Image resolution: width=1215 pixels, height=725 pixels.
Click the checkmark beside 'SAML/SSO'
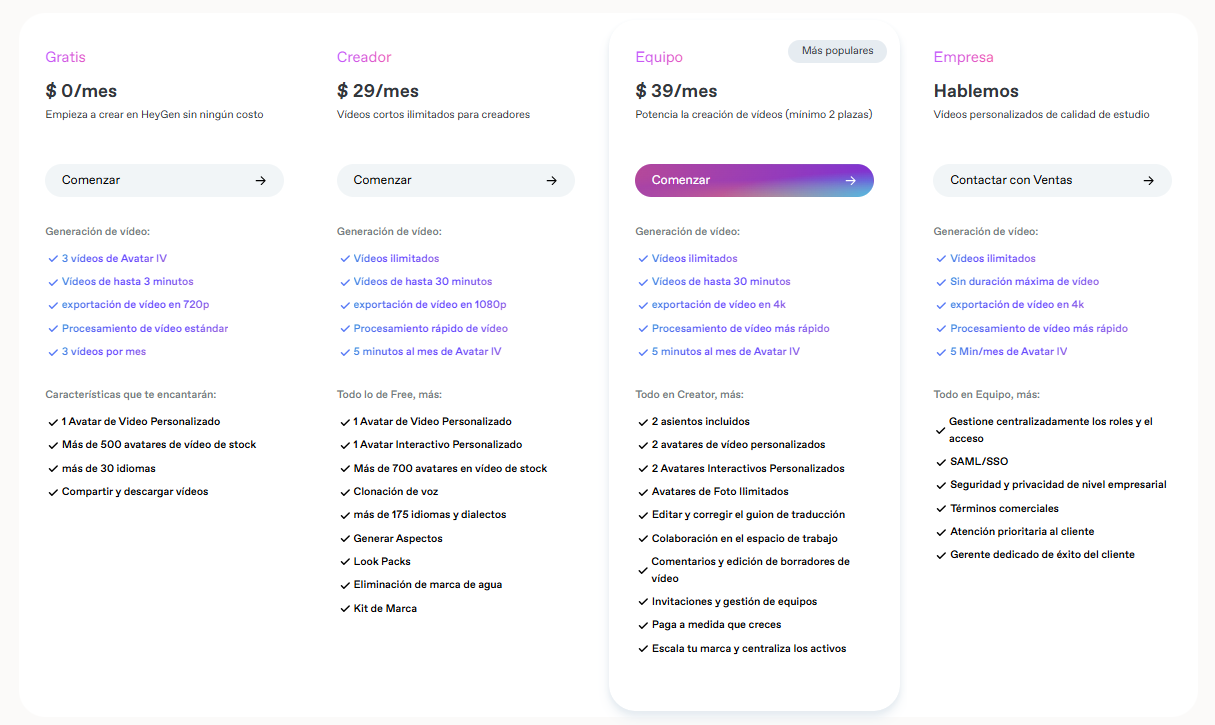tap(941, 462)
